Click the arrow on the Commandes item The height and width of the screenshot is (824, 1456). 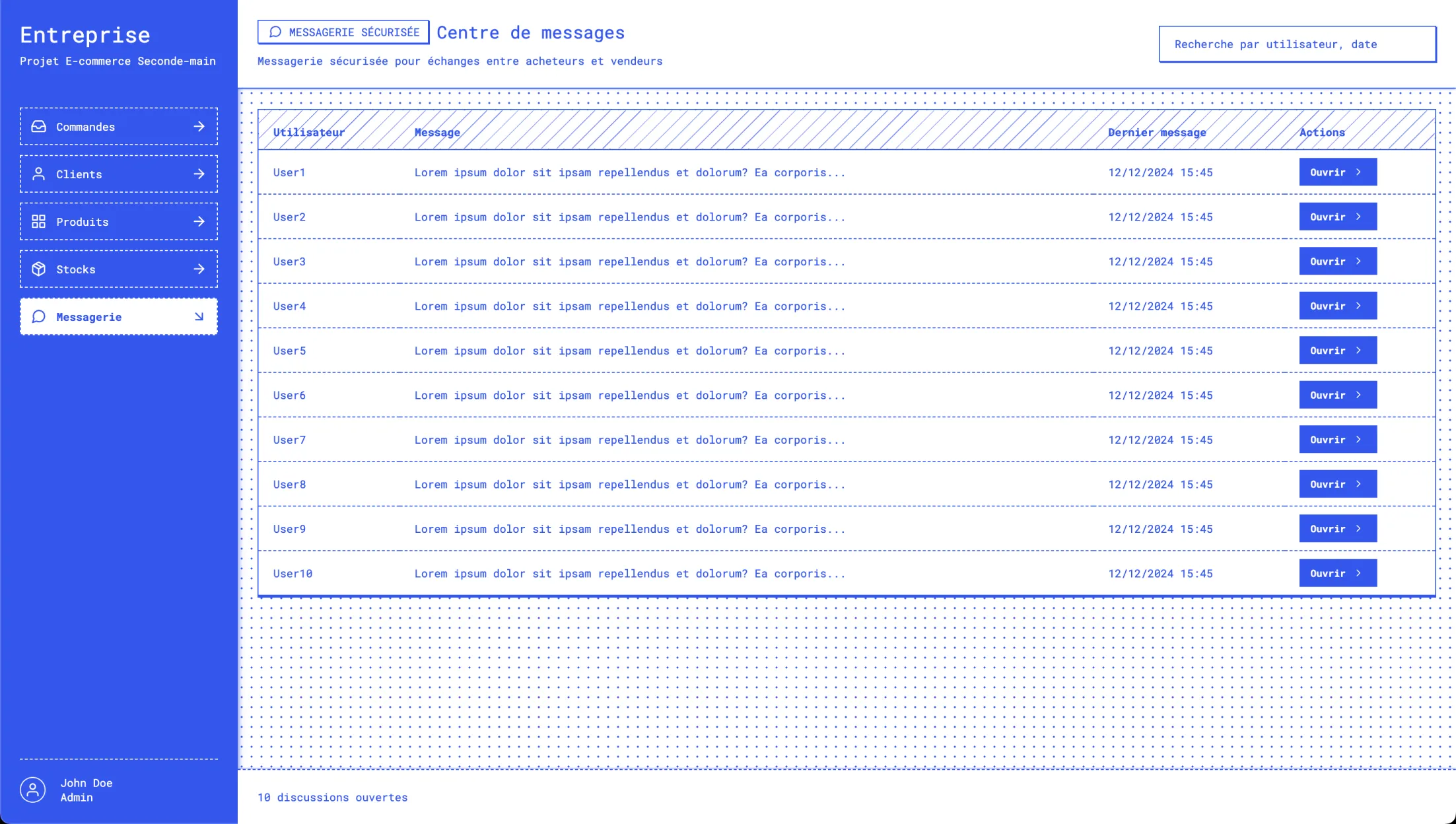(199, 126)
